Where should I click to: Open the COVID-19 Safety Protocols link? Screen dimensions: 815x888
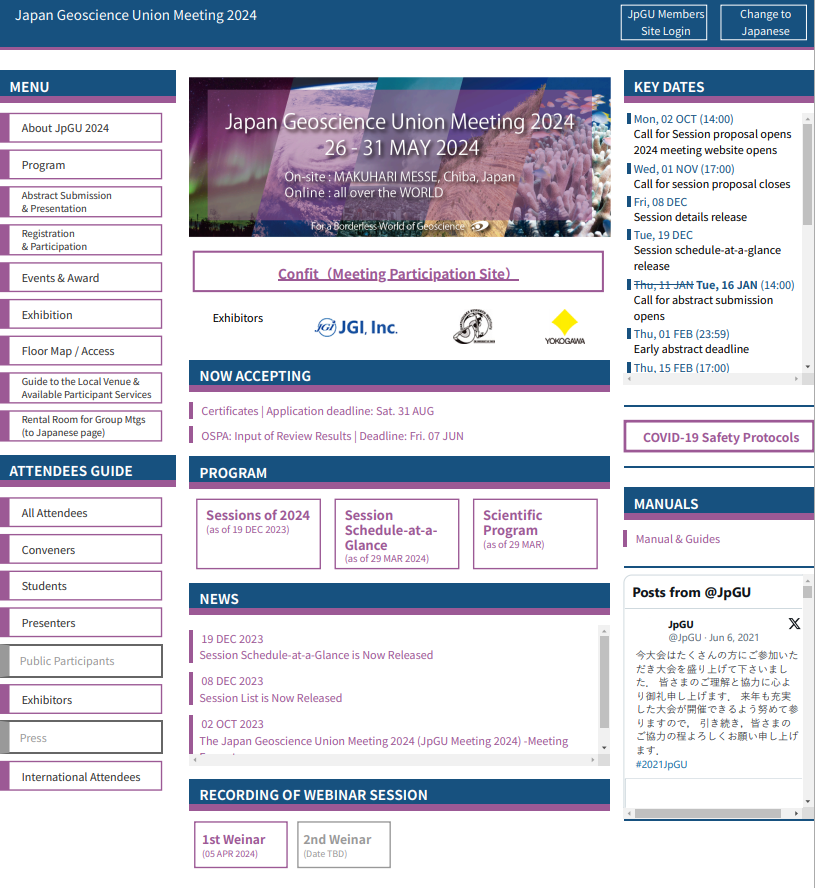tap(719, 437)
